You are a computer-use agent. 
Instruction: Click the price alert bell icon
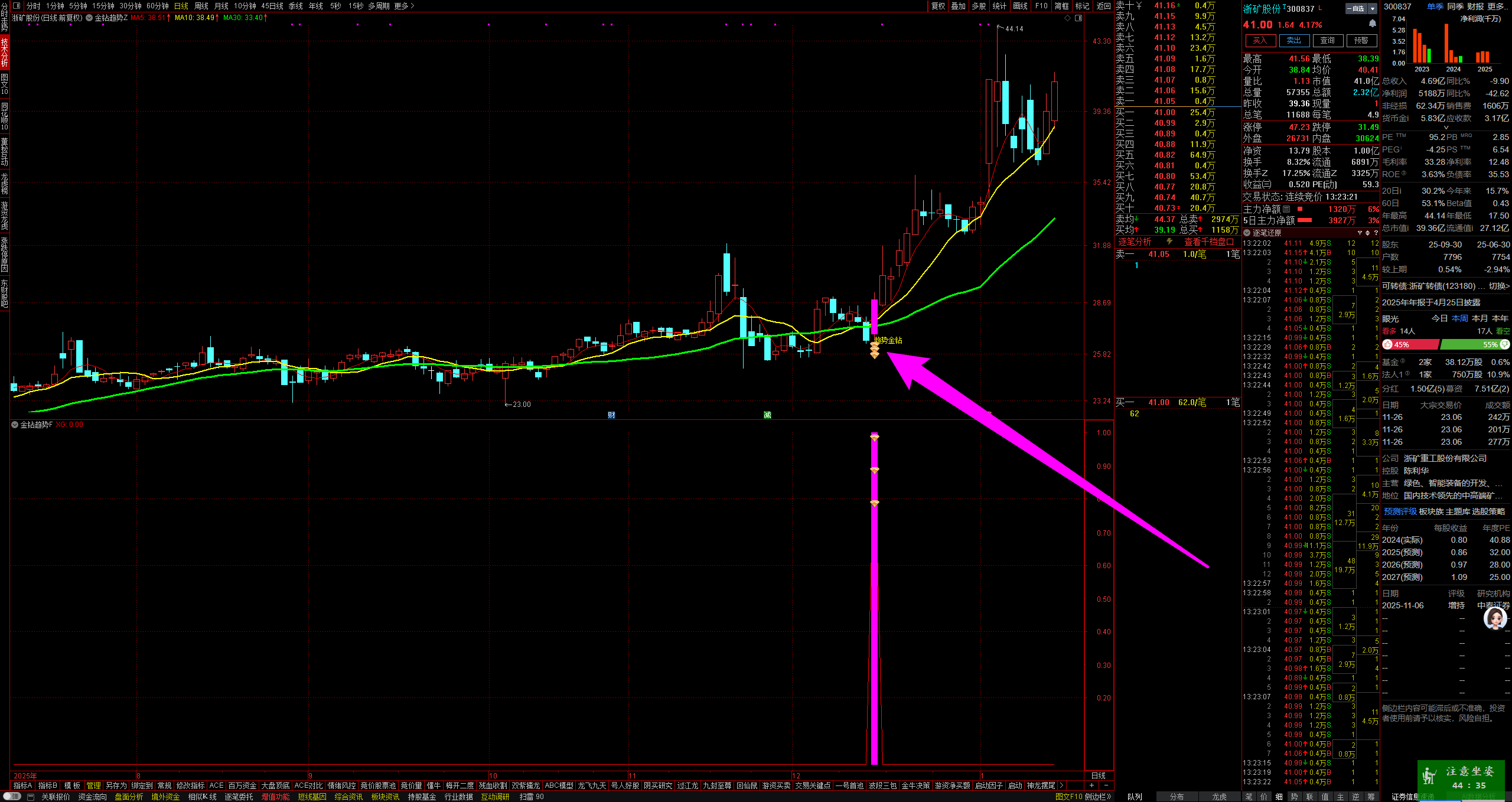click(x=1373, y=24)
